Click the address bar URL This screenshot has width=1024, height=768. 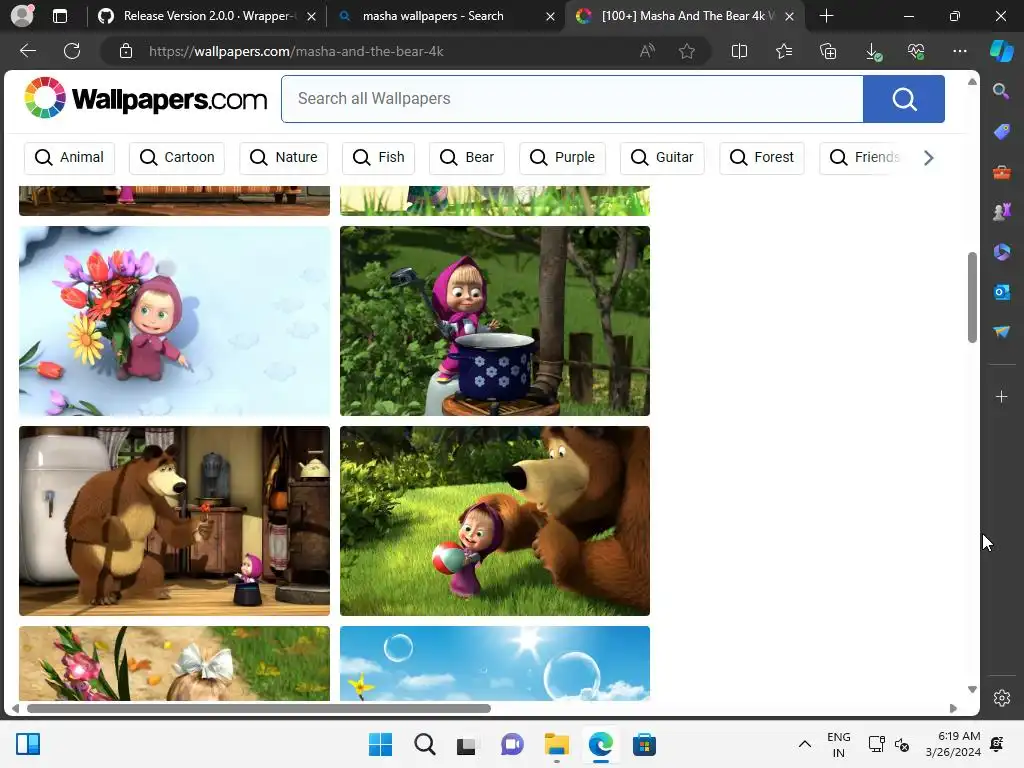[x=296, y=51]
